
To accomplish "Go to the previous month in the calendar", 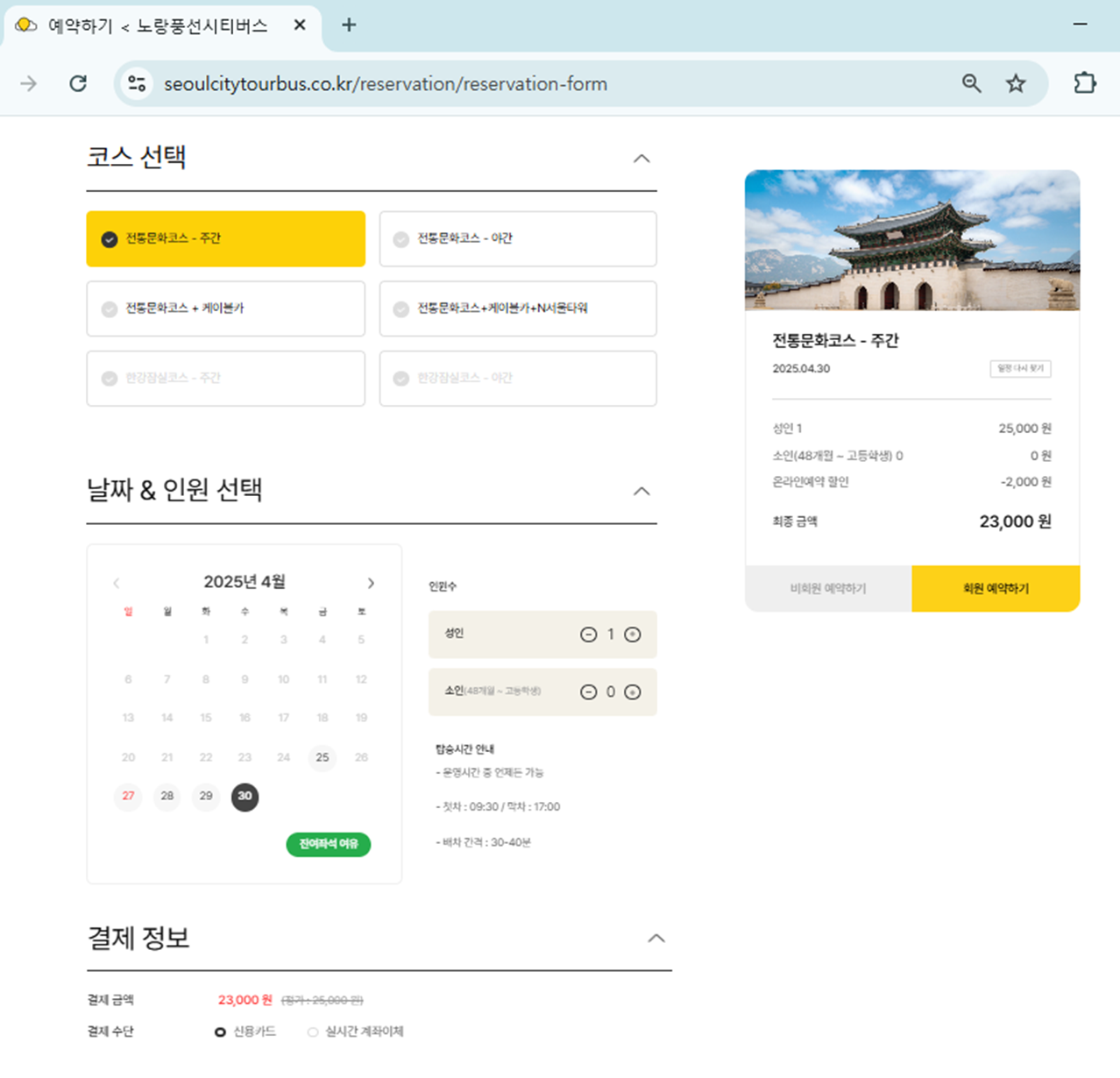I will 116,582.
